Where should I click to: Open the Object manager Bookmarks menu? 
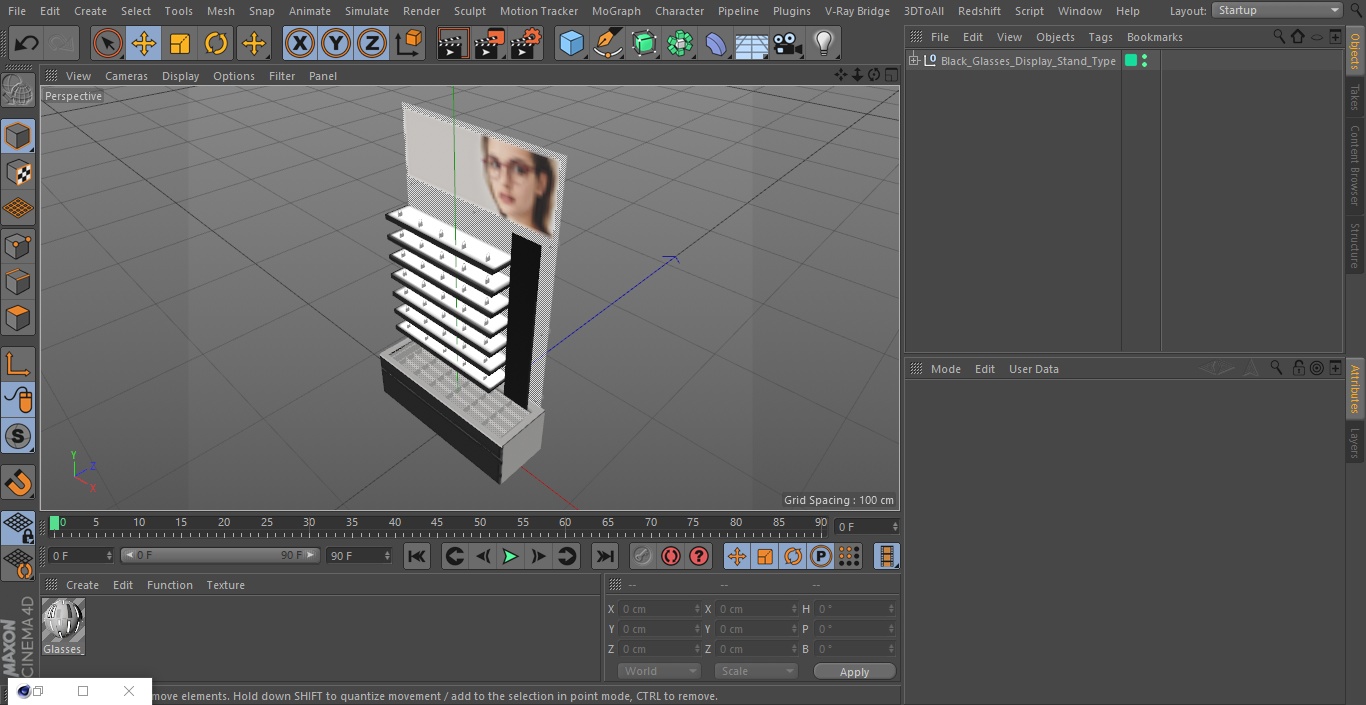pos(1154,37)
